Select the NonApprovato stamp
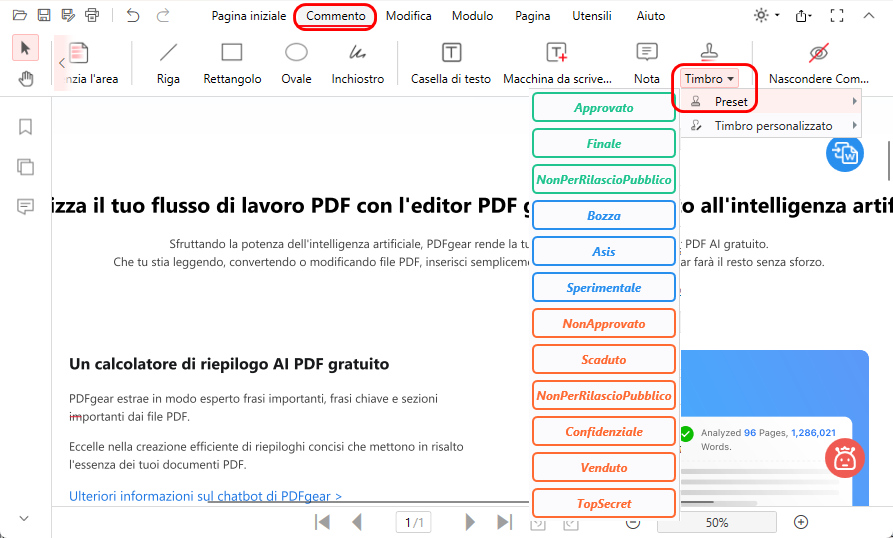Image resolution: width=893 pixels, height=538 pixels. click(x=604, y=323)
